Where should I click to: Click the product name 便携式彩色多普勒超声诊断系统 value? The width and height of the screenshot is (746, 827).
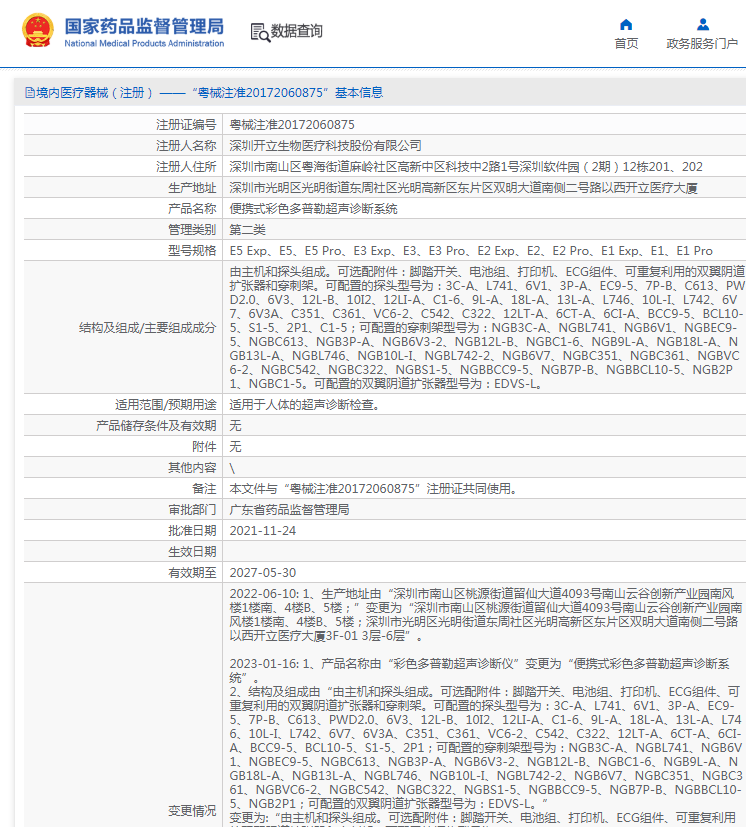point(314,209)
